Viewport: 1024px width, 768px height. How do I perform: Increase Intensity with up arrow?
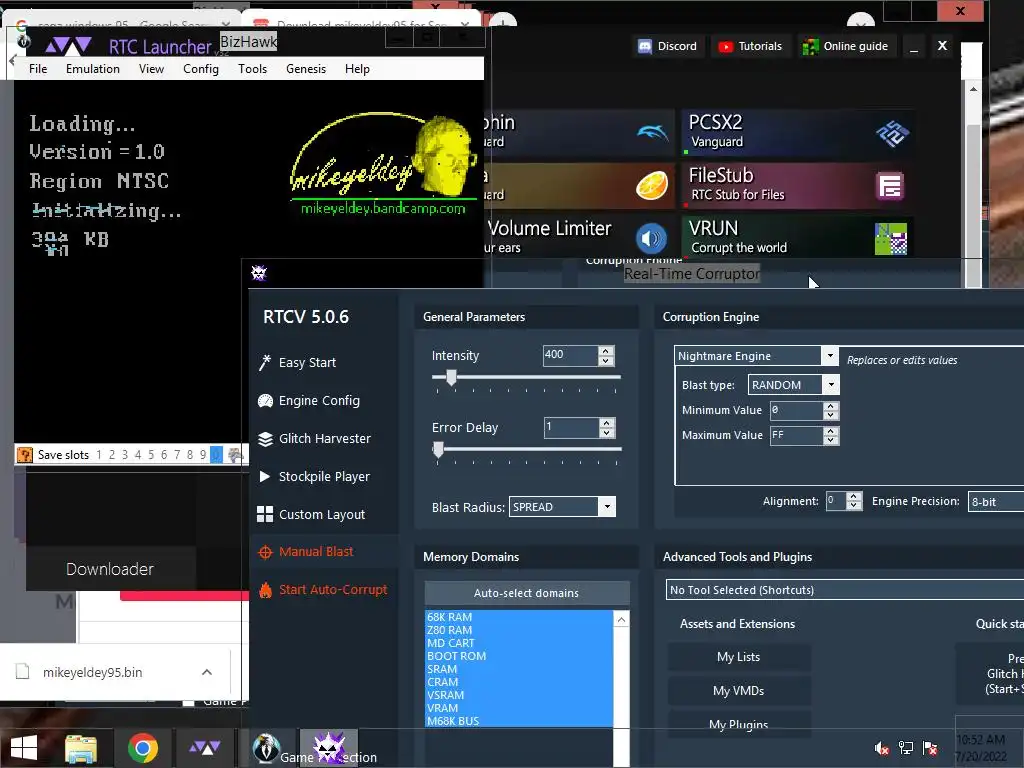click(606, 351)
